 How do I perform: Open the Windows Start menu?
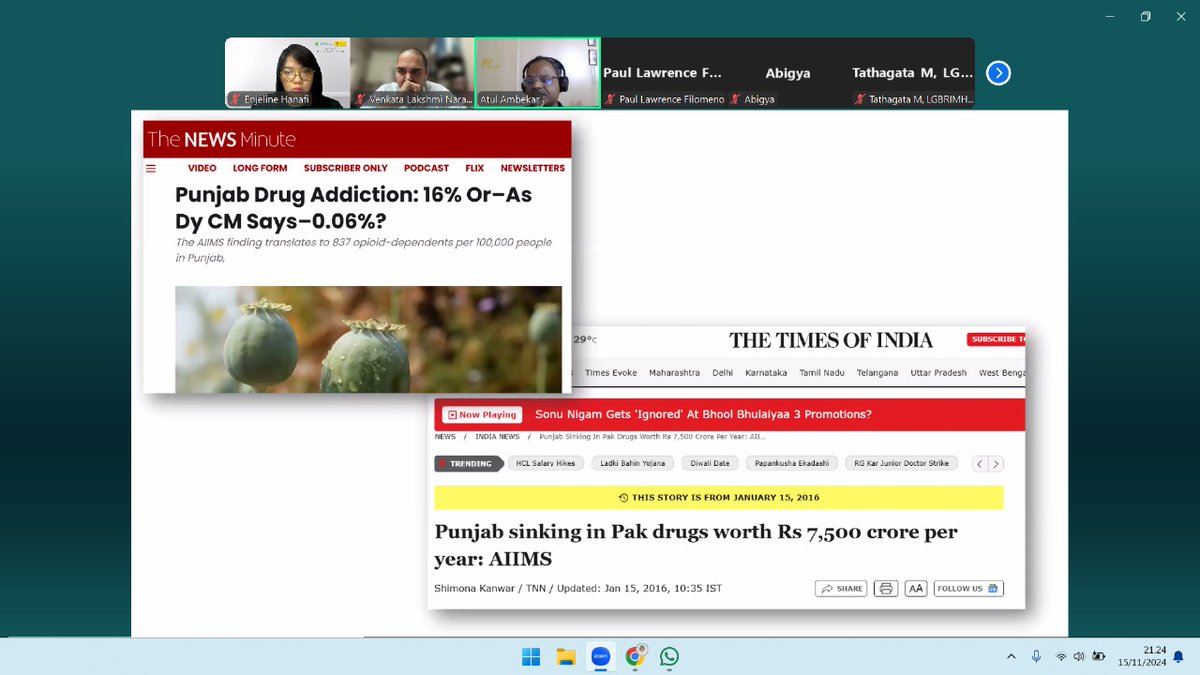point(531,657)
